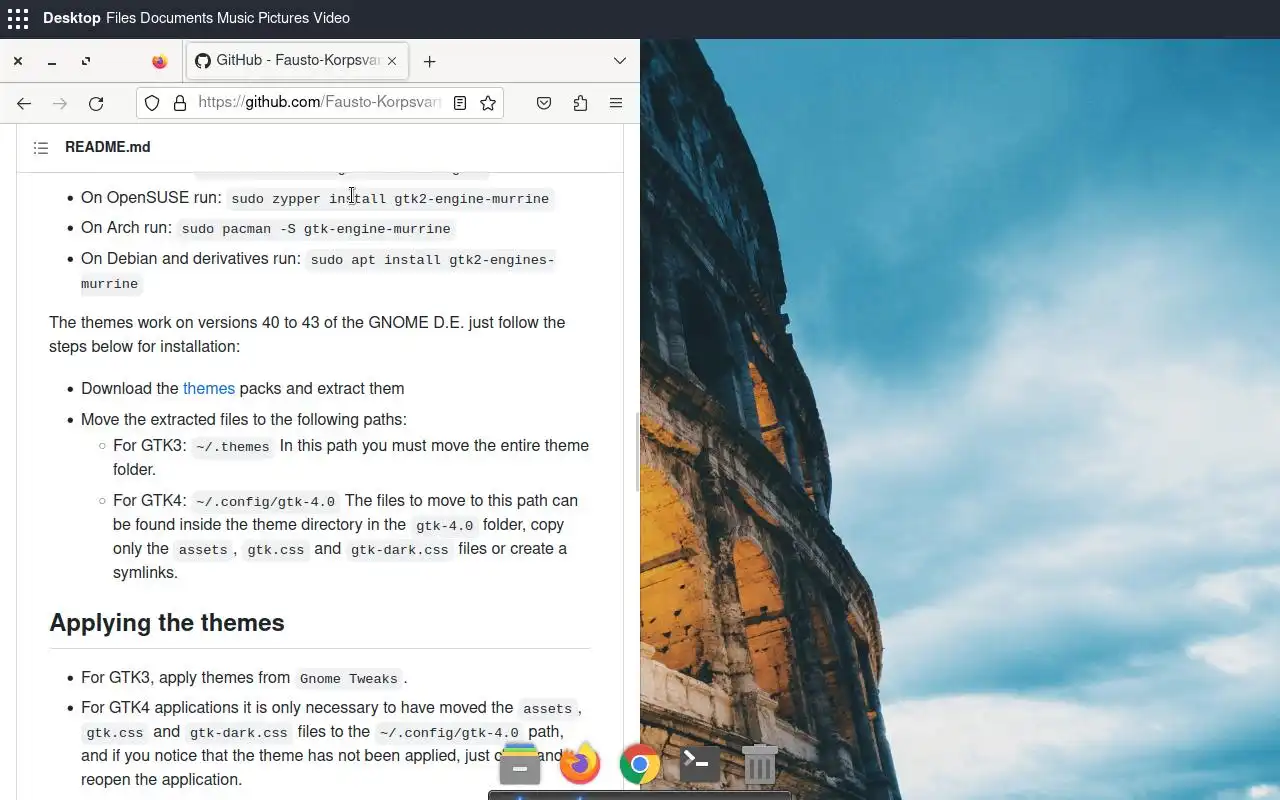Click the Gnome Tweaks code label

(349, 679)
